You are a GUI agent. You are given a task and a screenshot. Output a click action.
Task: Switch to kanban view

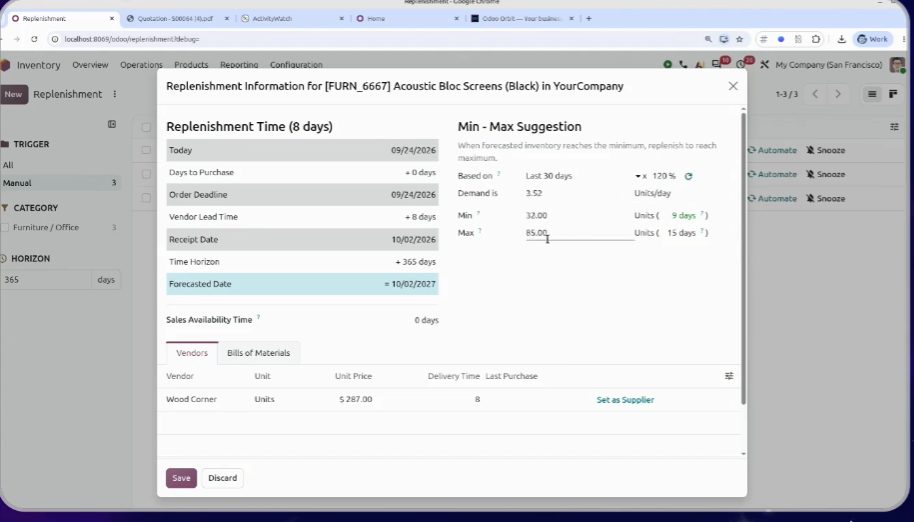pos(893,94)
